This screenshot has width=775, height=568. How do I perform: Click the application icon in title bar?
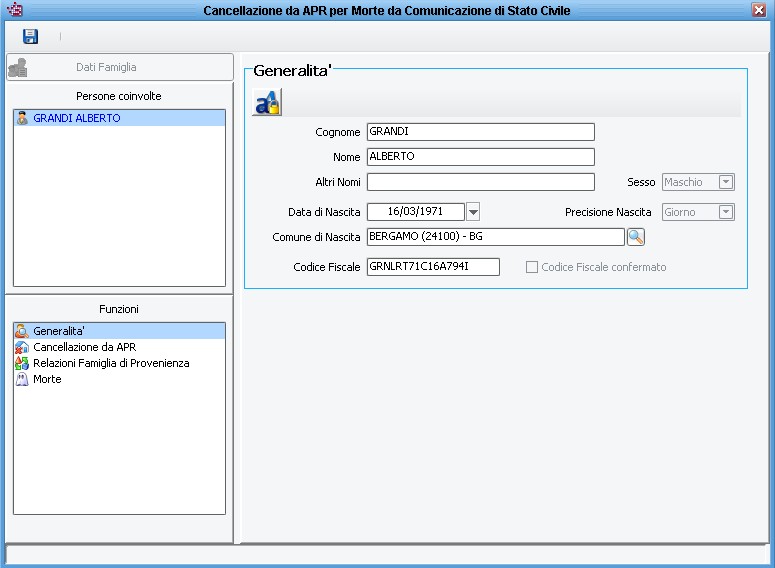click(14, 10)
